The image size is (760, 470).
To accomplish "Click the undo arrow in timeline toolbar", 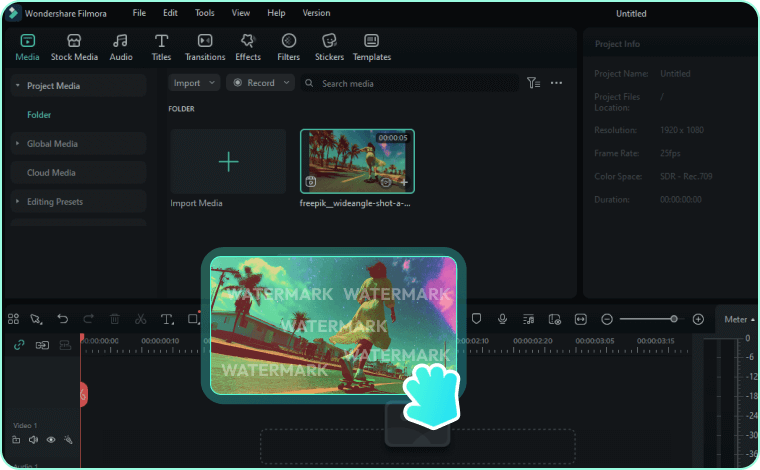I will [62, 319].
